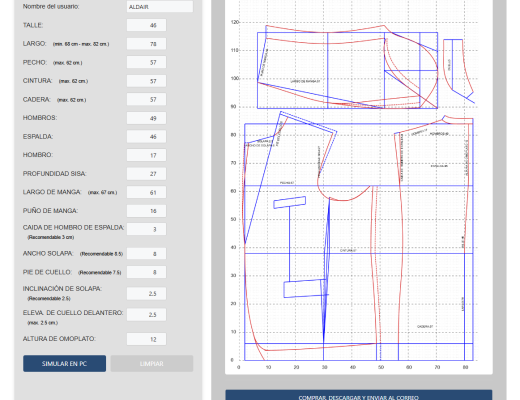Click the LARGO DE MANGA field

[146, 192]
